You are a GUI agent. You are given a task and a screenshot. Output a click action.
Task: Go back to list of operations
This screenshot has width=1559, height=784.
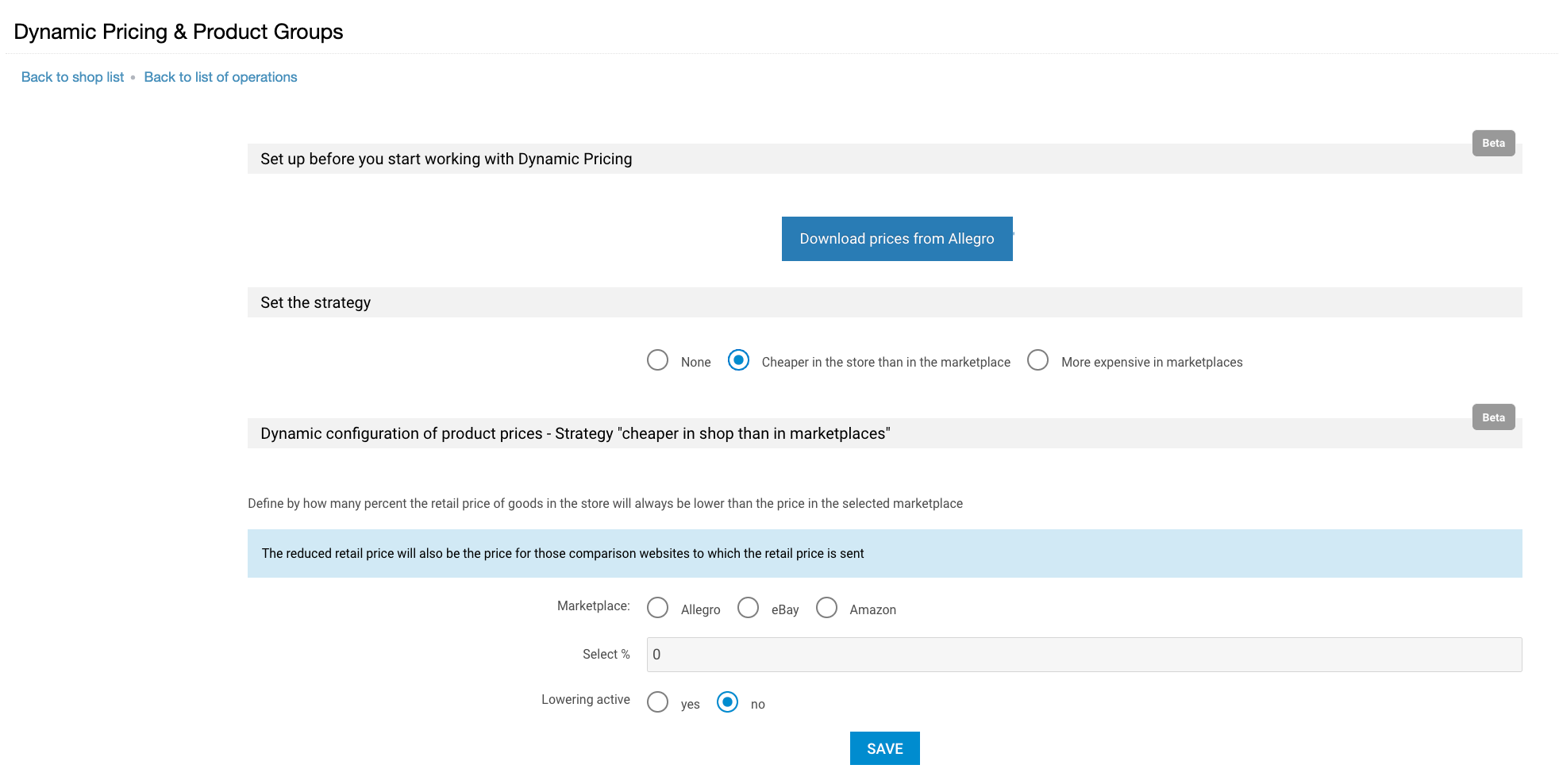point(220,77)
